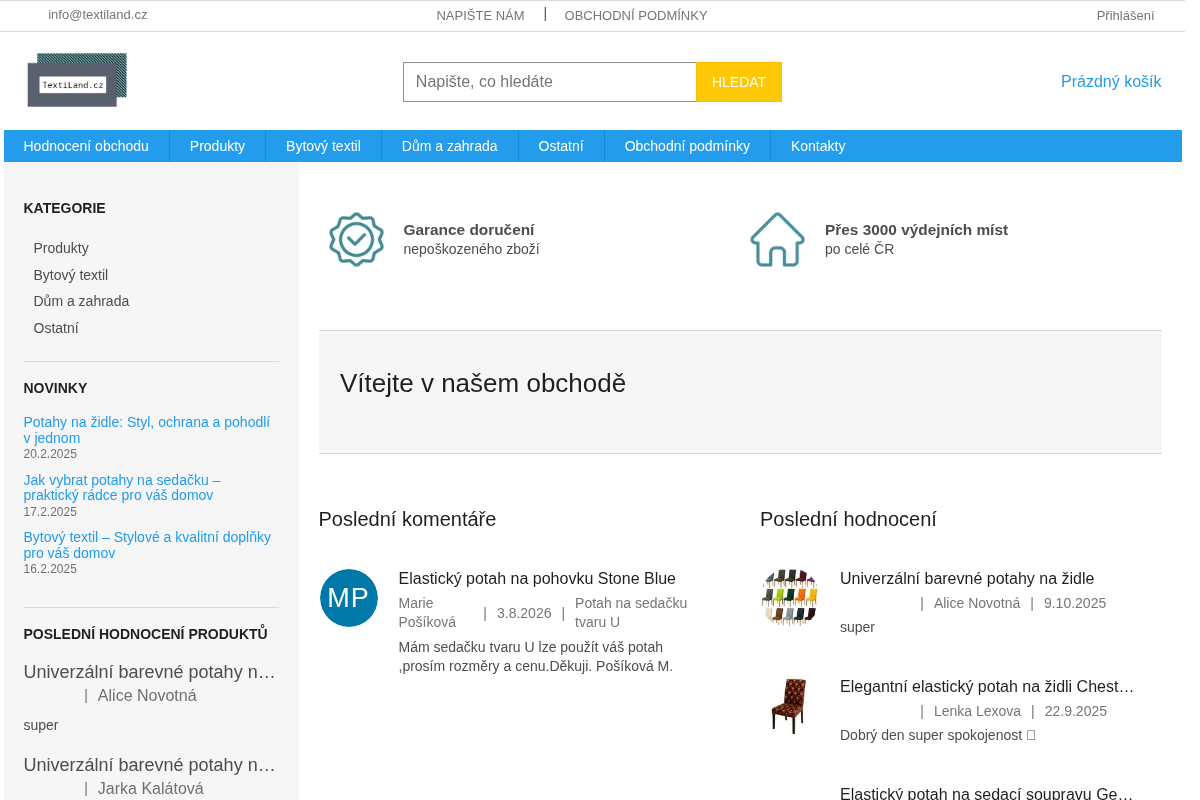1200x800 pixels.
Task: Open 'Elegantní elastický potah na židli Chest…'
Action: (987, 686)
